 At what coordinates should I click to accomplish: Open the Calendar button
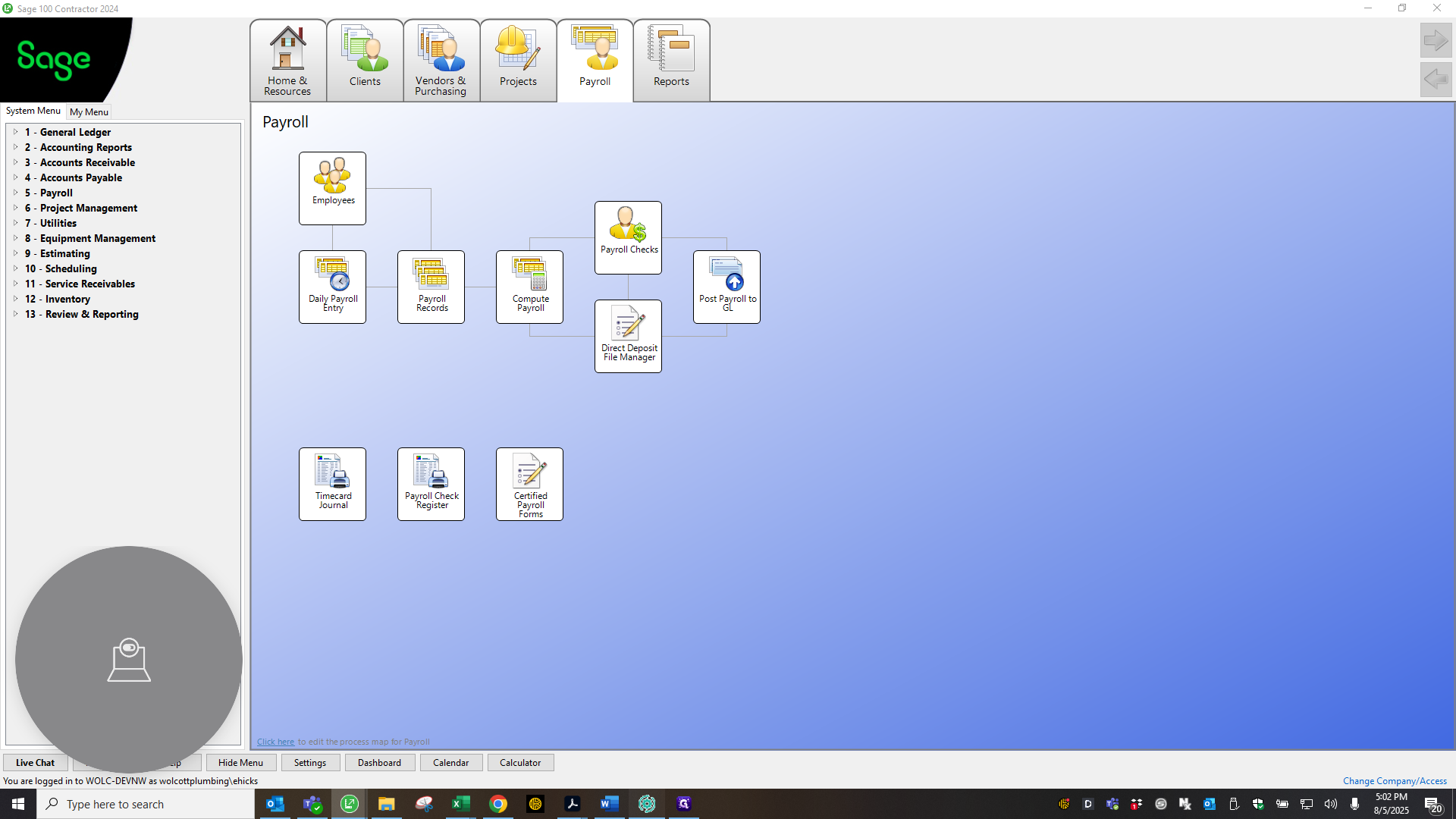pos(450,763)
